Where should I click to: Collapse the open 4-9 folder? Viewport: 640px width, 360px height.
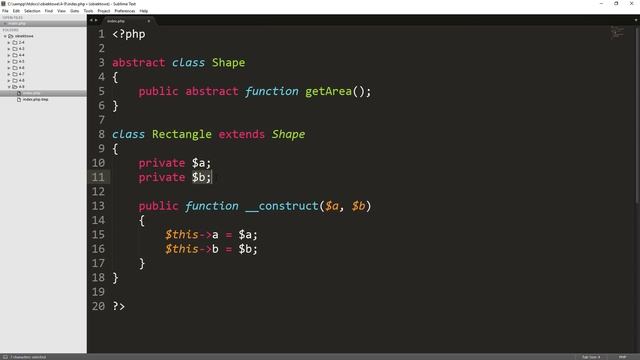click(9, 87)
